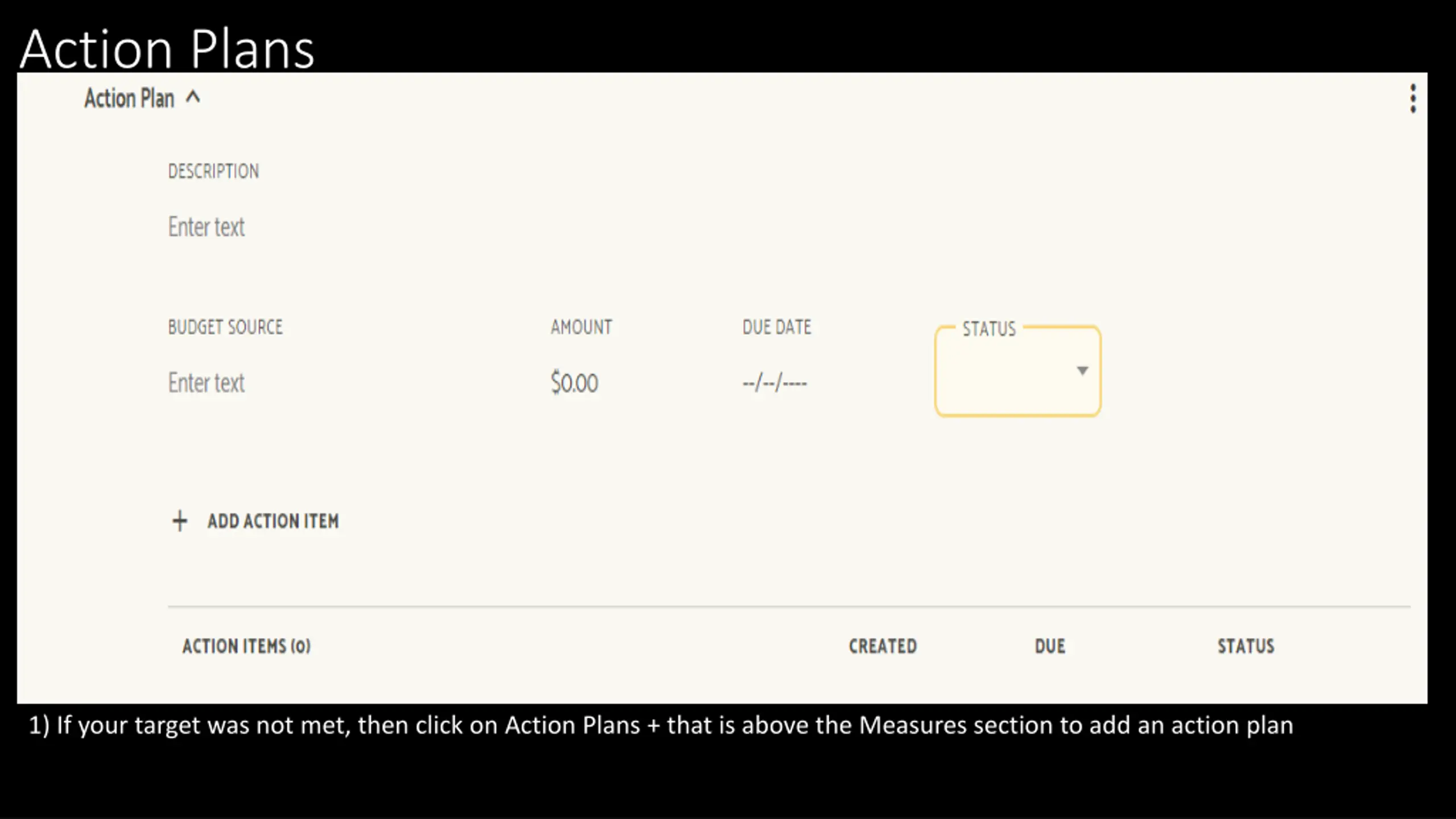Click the Action Plan section title
1456x819 pixels.
129,98
